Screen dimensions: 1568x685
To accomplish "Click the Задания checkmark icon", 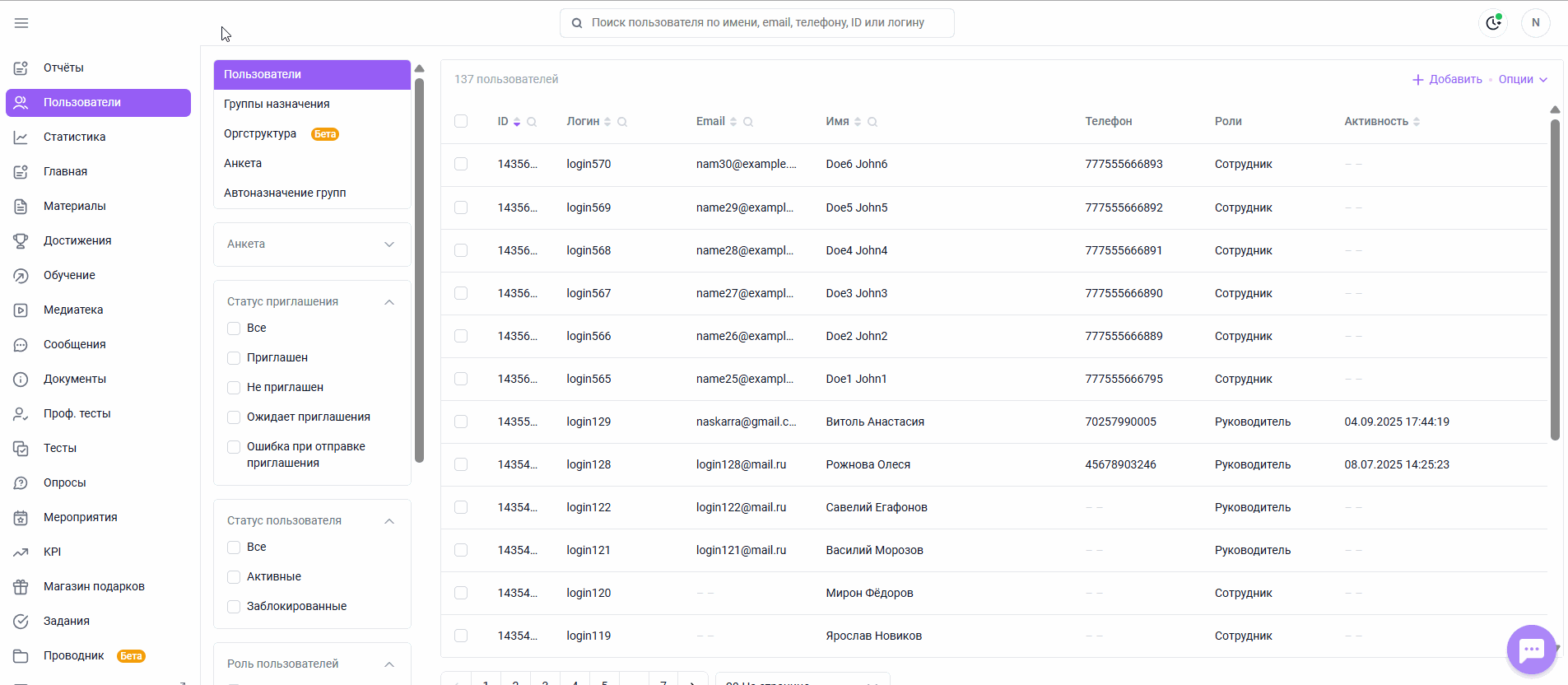I will point(21,621).
